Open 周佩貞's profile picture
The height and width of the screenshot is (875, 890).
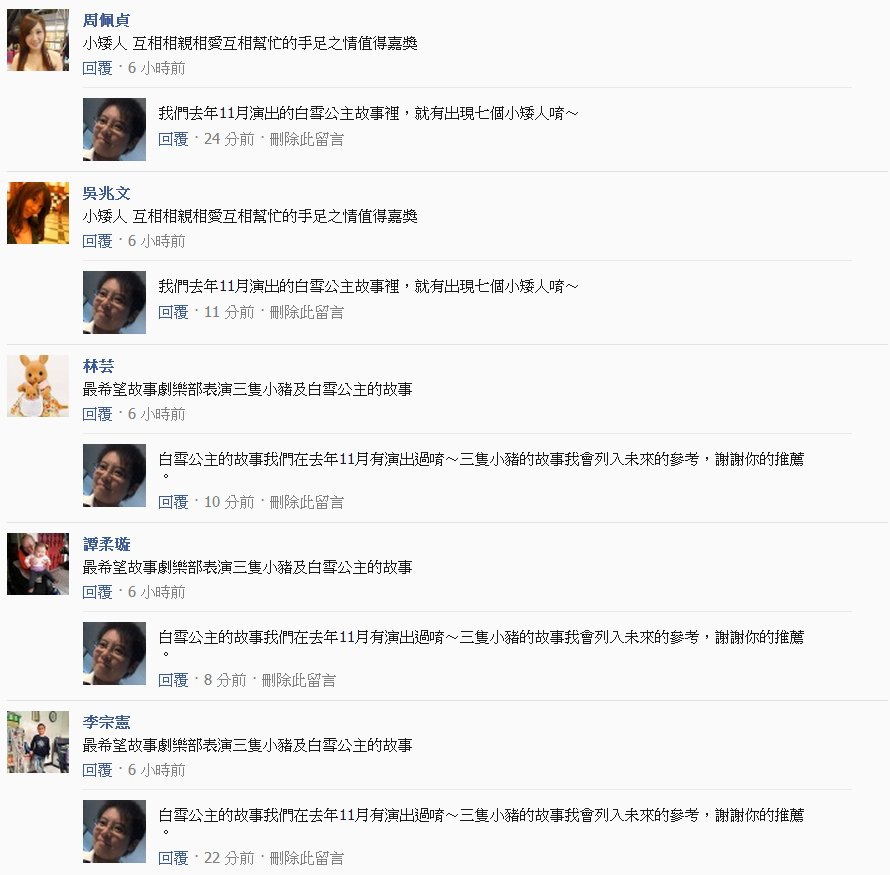pyautogui.click(x=38, y=40)
